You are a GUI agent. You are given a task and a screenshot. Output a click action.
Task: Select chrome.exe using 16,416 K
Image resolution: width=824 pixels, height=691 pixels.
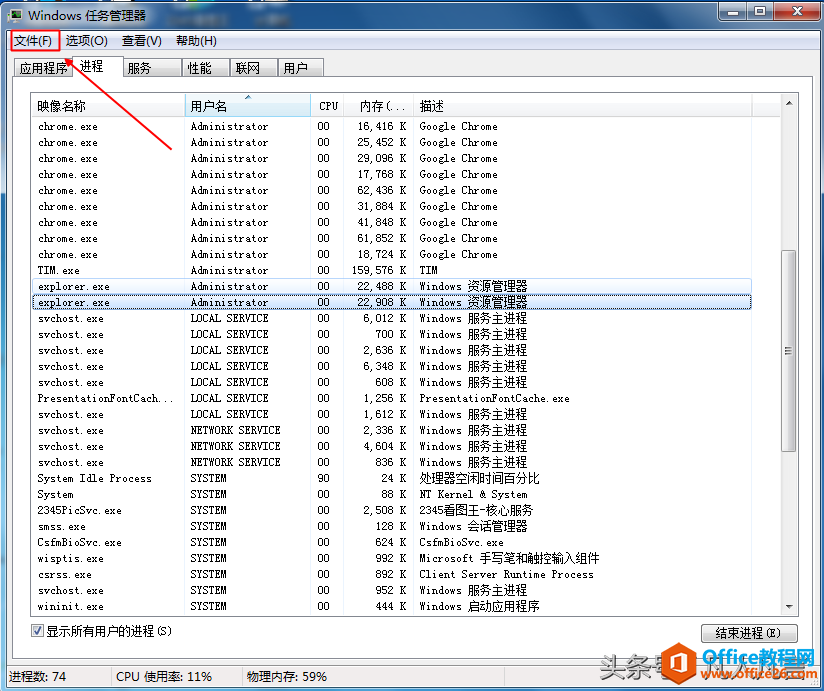[392, 126]
